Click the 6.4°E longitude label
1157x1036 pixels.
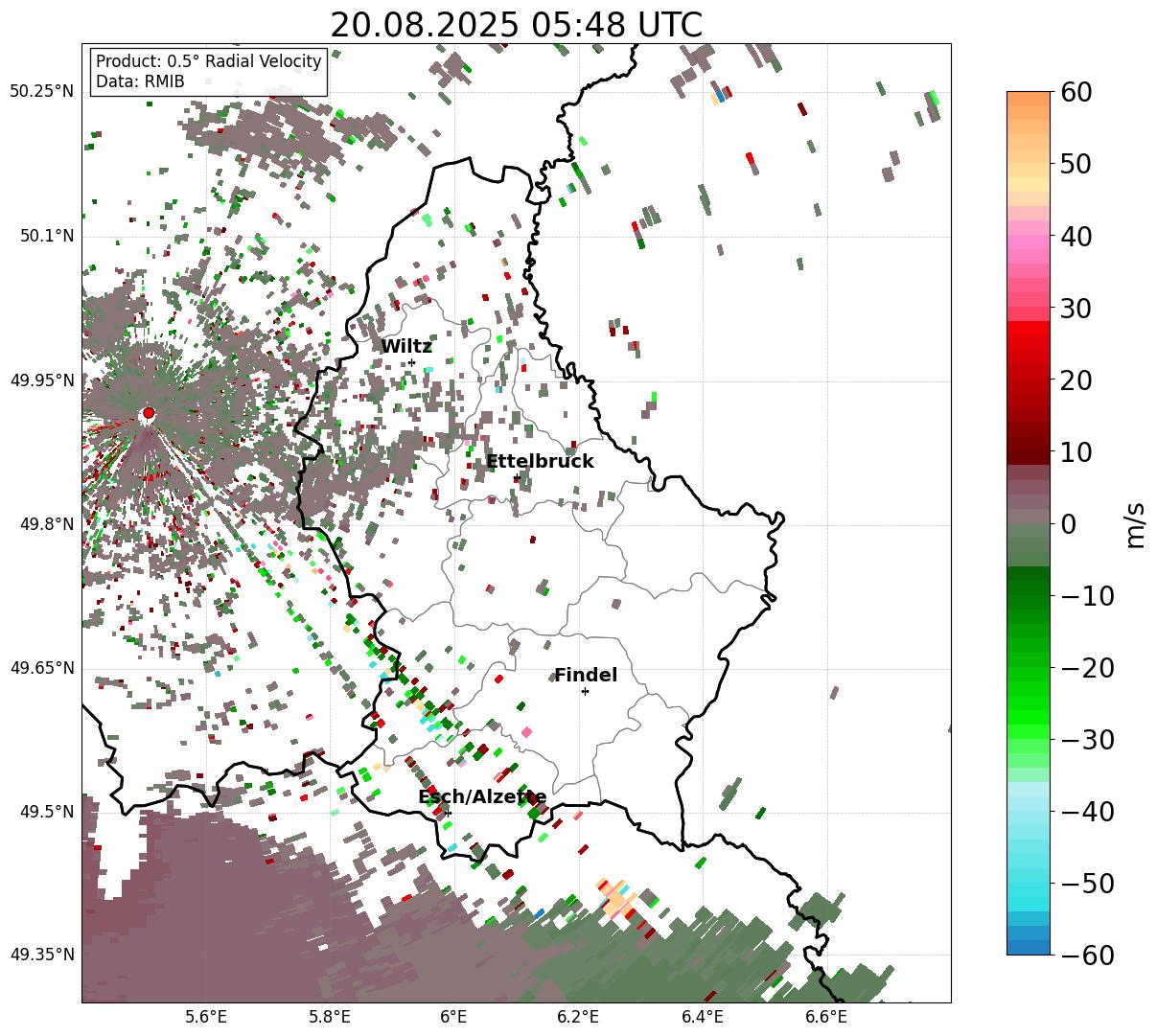pyautogui.click(x=703, y=1016)
